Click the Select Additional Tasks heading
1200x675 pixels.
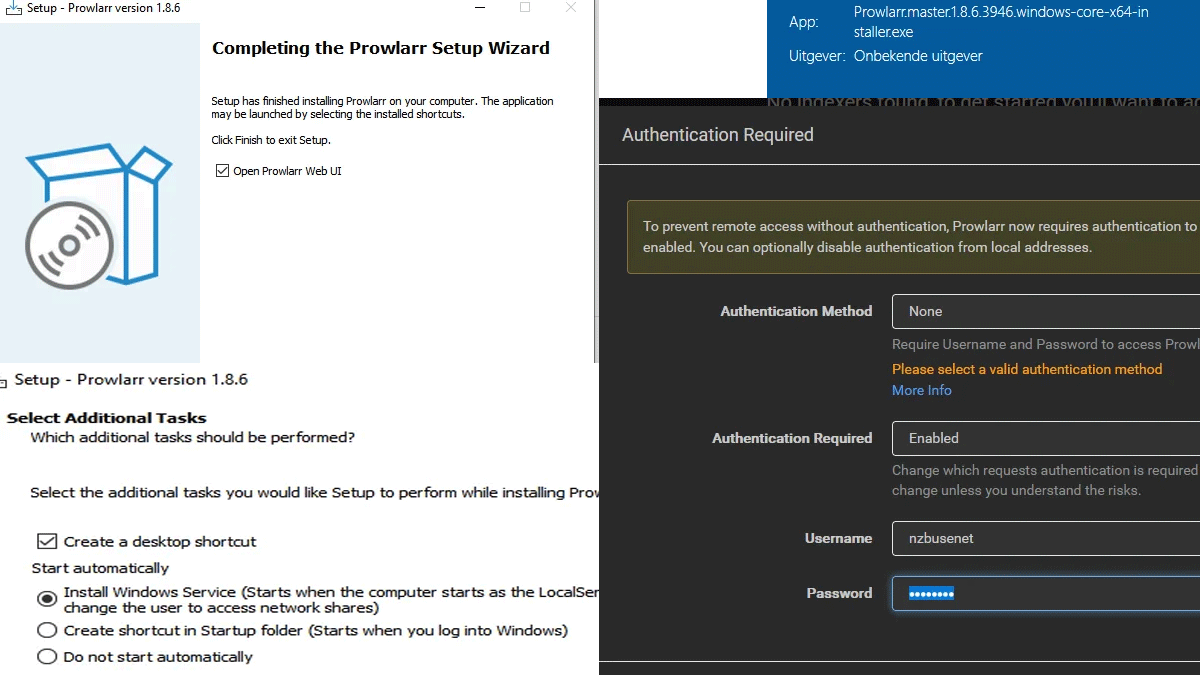click(x=106, y=418)
